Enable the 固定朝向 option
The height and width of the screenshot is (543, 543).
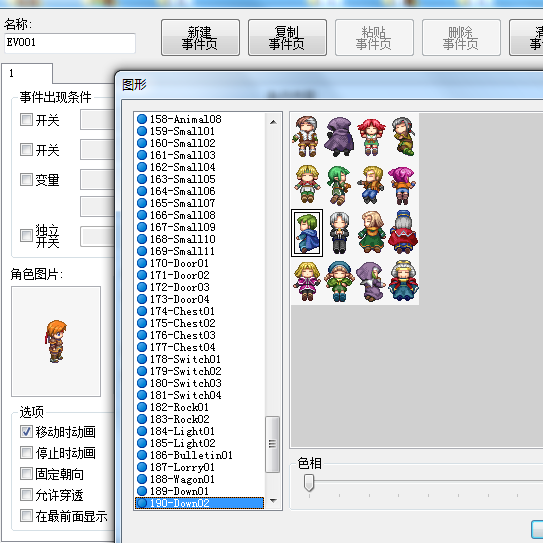click(x=26, y=474)
